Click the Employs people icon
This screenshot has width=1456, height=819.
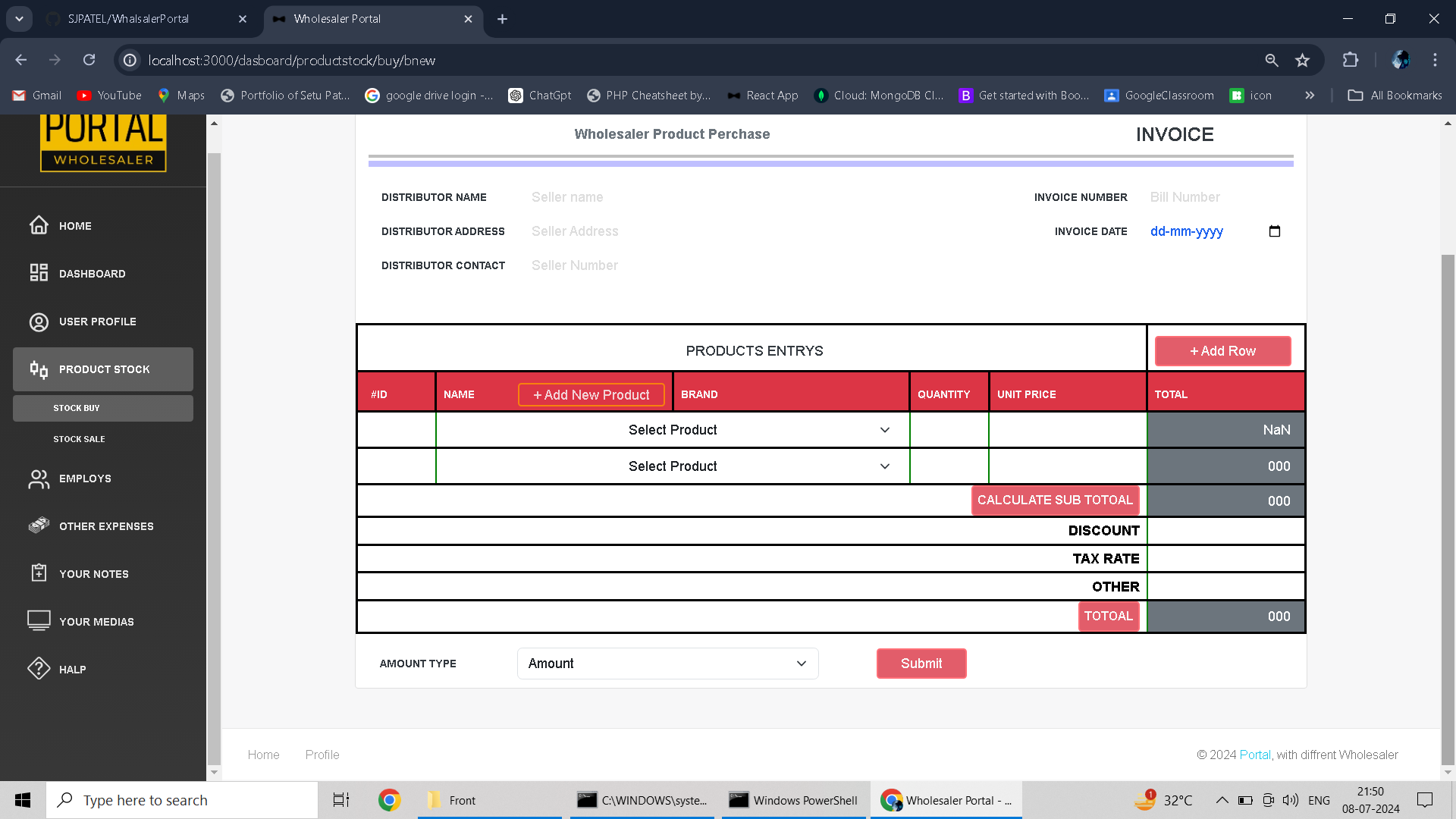[x=39, y=479]
